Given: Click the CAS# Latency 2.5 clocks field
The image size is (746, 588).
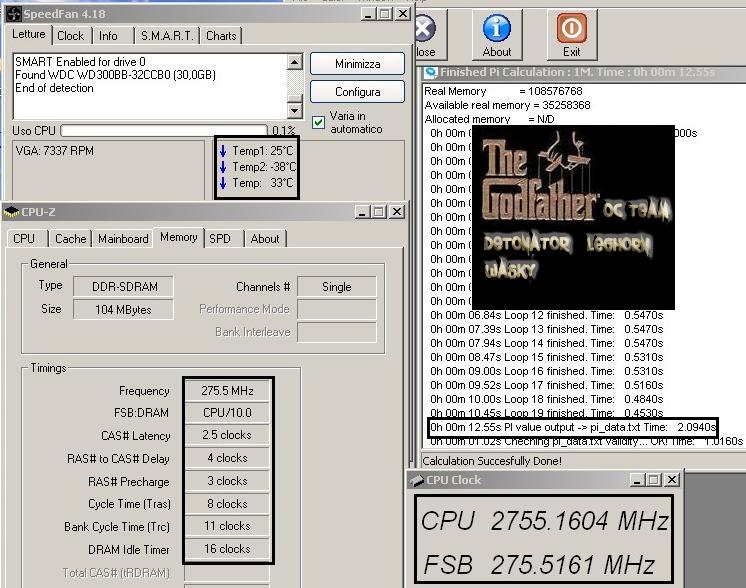Looking at the screenshot, I should (x=227, y=435).
